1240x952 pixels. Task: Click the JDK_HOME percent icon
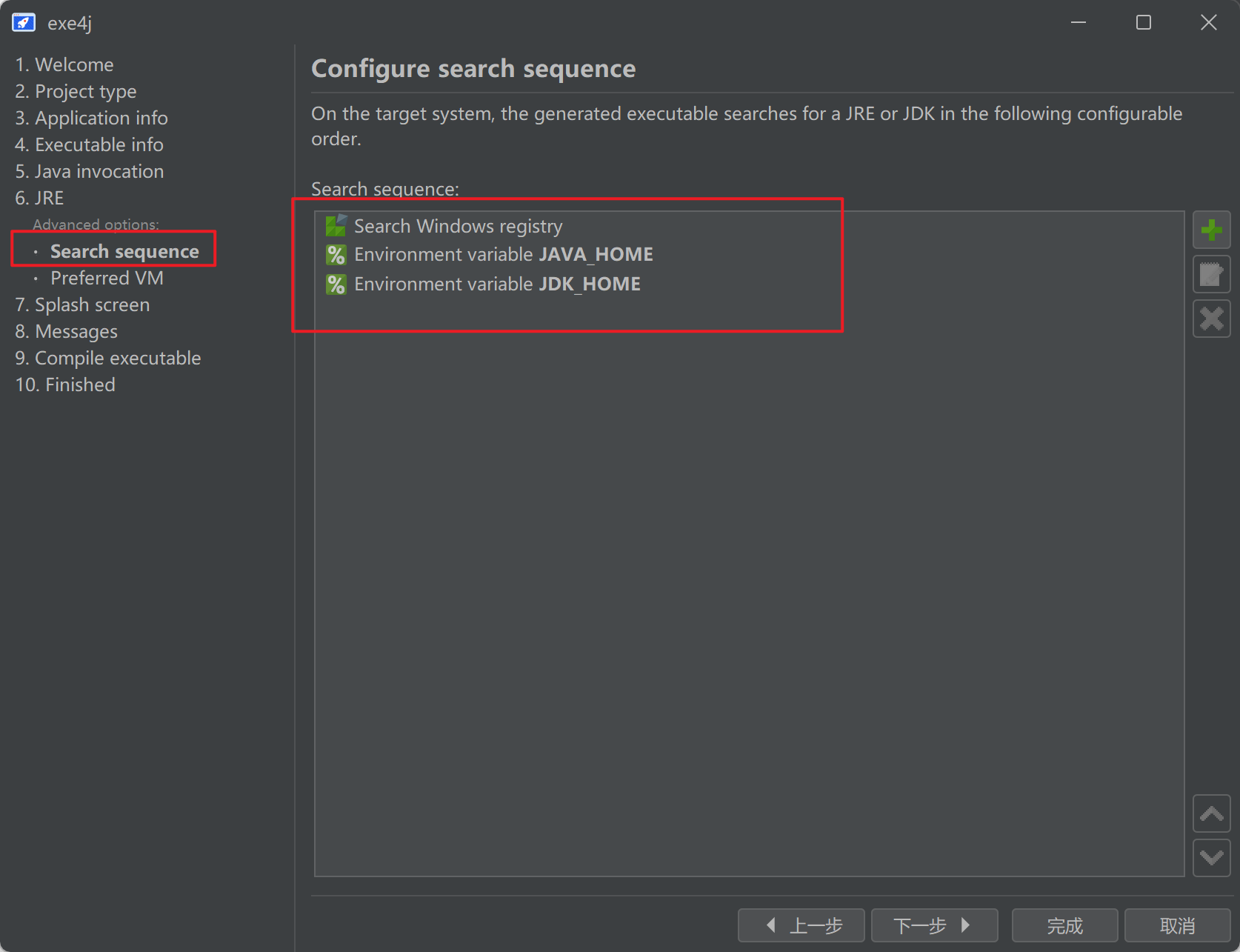coord(336,284)
